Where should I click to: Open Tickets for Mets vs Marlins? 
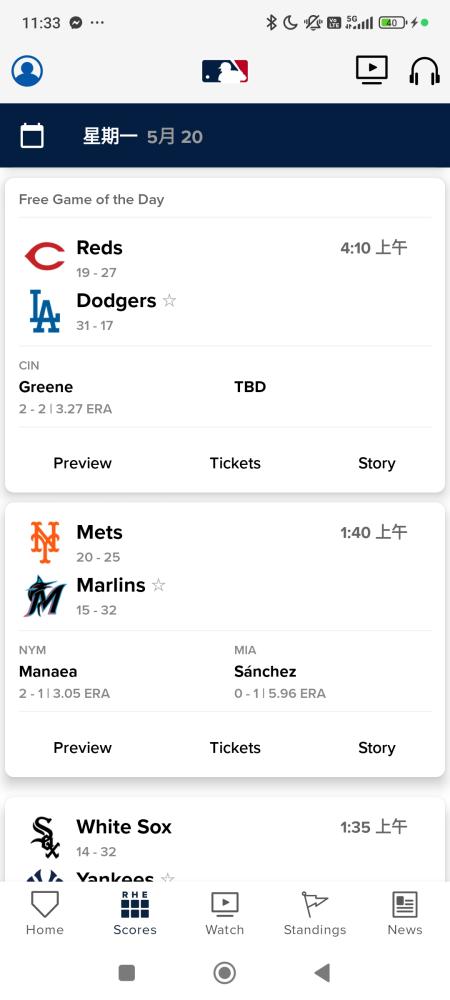point(235,747)
